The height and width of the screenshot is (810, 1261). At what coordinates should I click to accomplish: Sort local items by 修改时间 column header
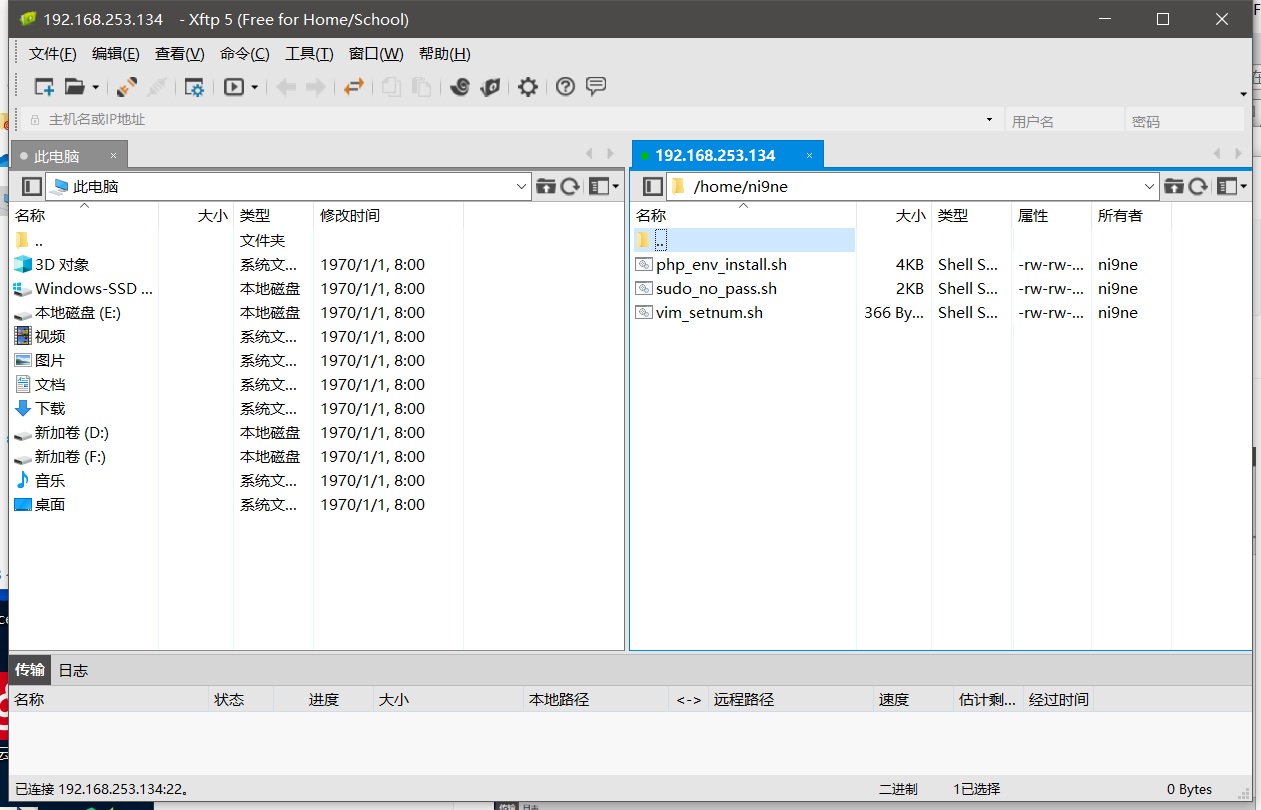(350, 215)
